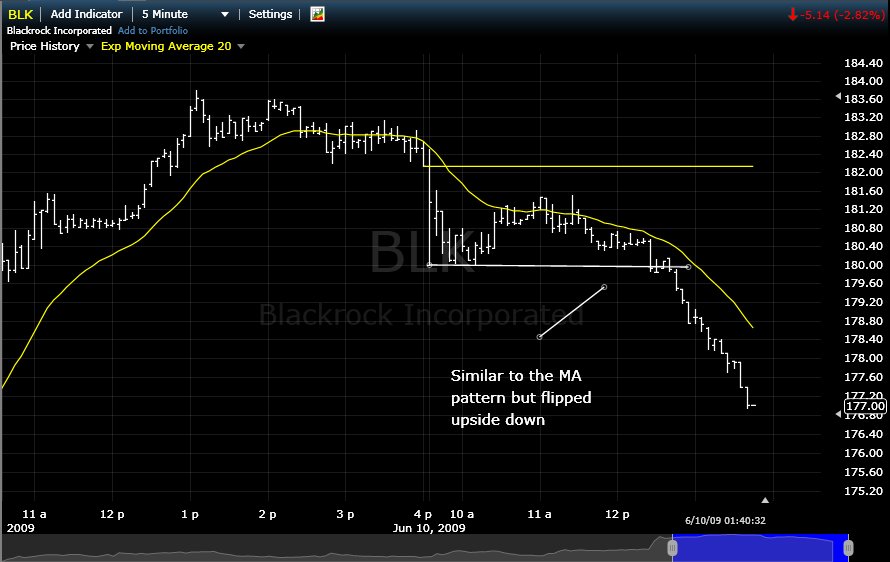Click the red down arrow change indicator

(793, 15)
